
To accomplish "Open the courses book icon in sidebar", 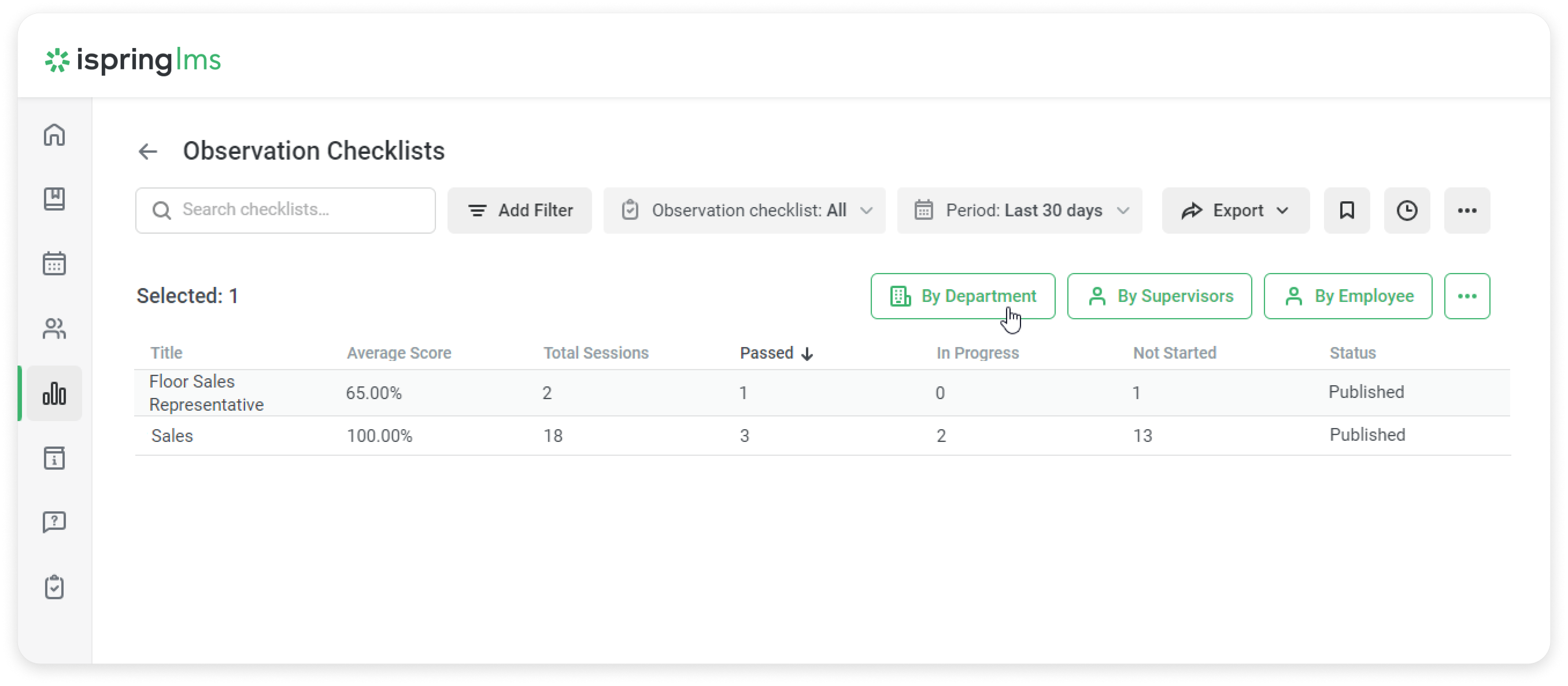I will click(54, 199).
